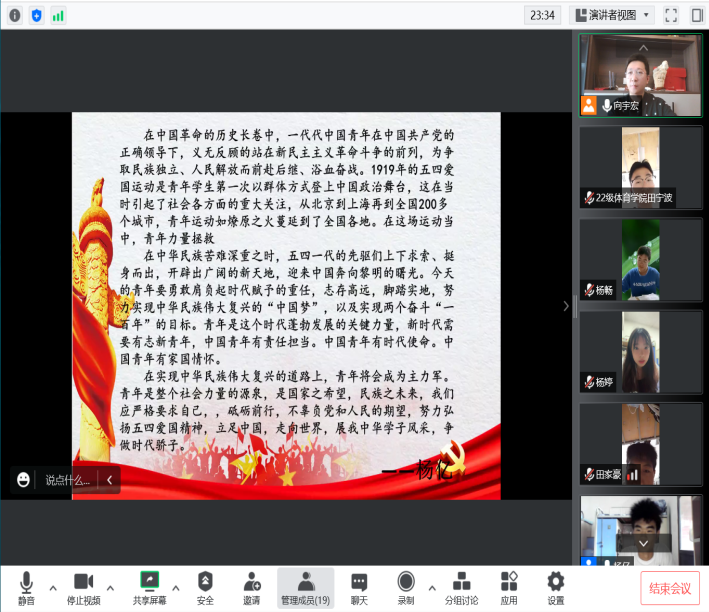The height and width of the screenshot is (612, 709).
Task: Open 分组讨论 breakout rooms
Action: [x=460, y=587]
